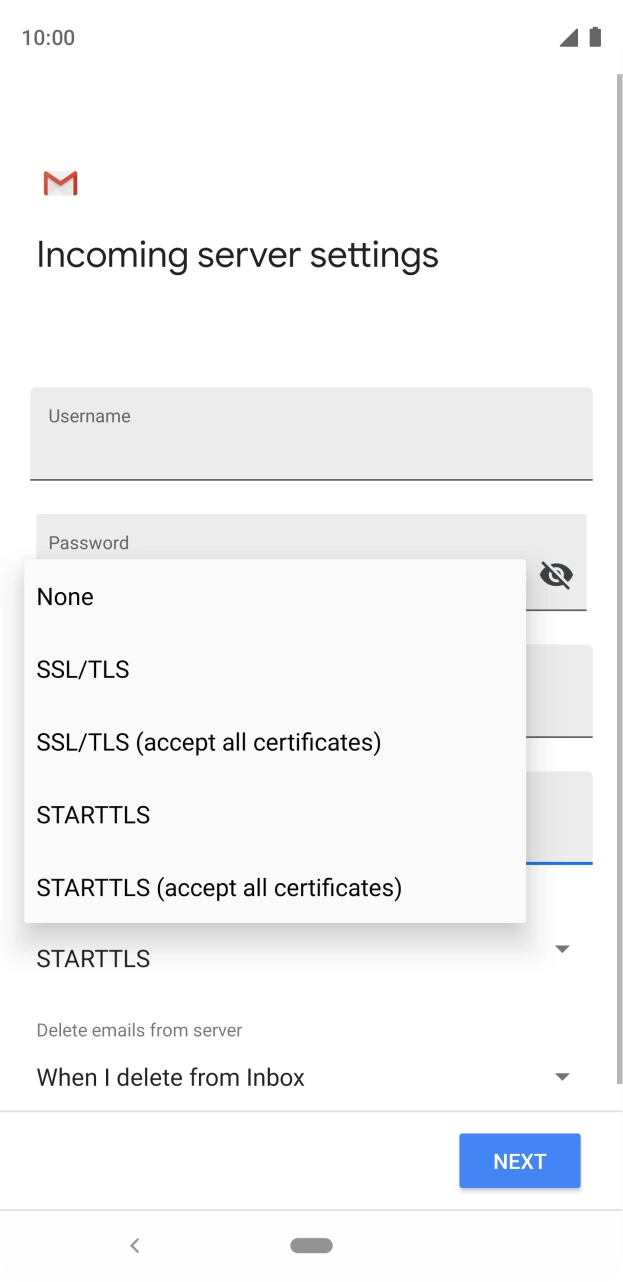Open the security type dropdown arrow
The width and height of the screenshot is (623, 1282).
(562, 949)
